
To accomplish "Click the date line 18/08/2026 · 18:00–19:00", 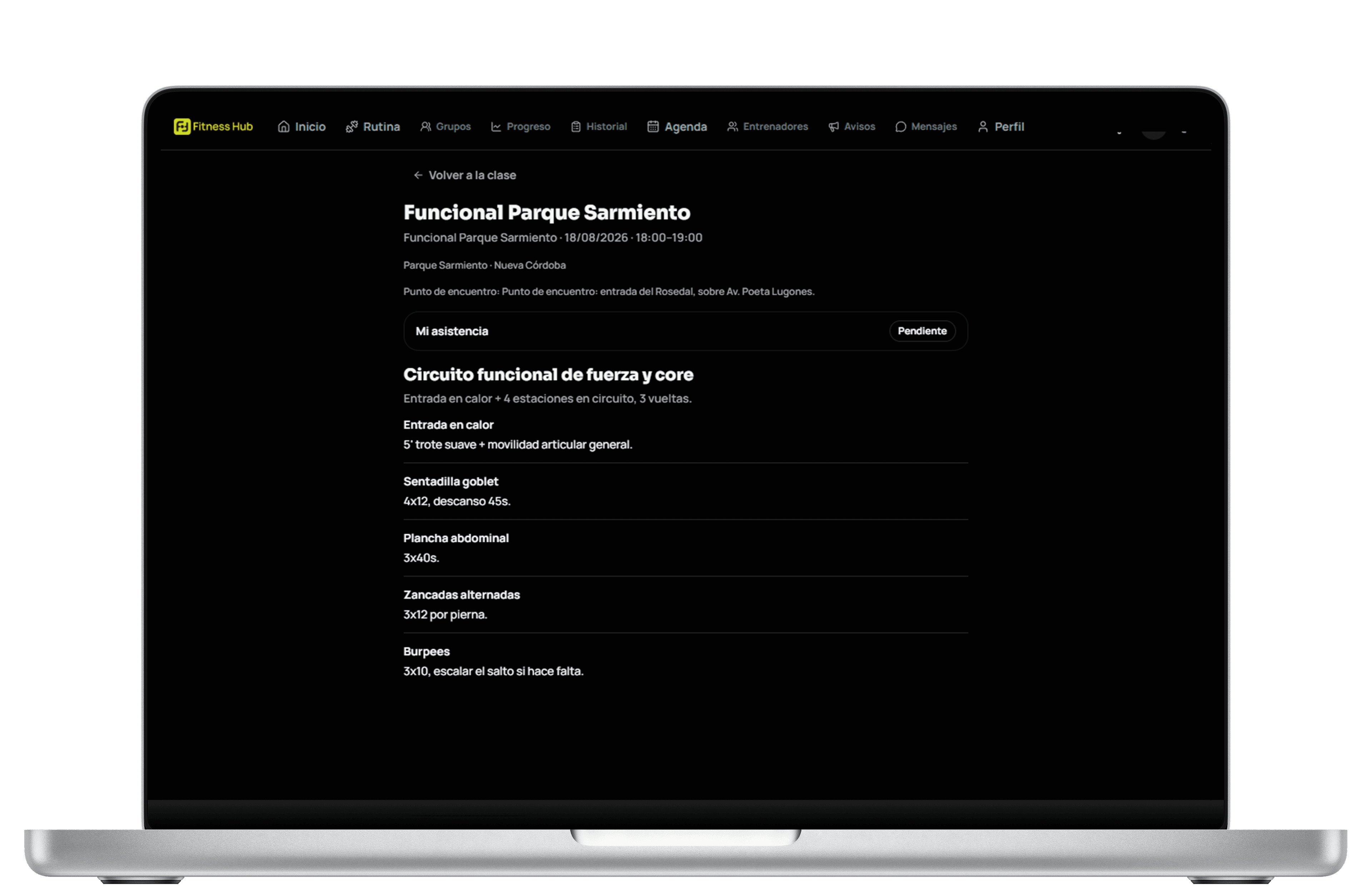I will 633,237.
